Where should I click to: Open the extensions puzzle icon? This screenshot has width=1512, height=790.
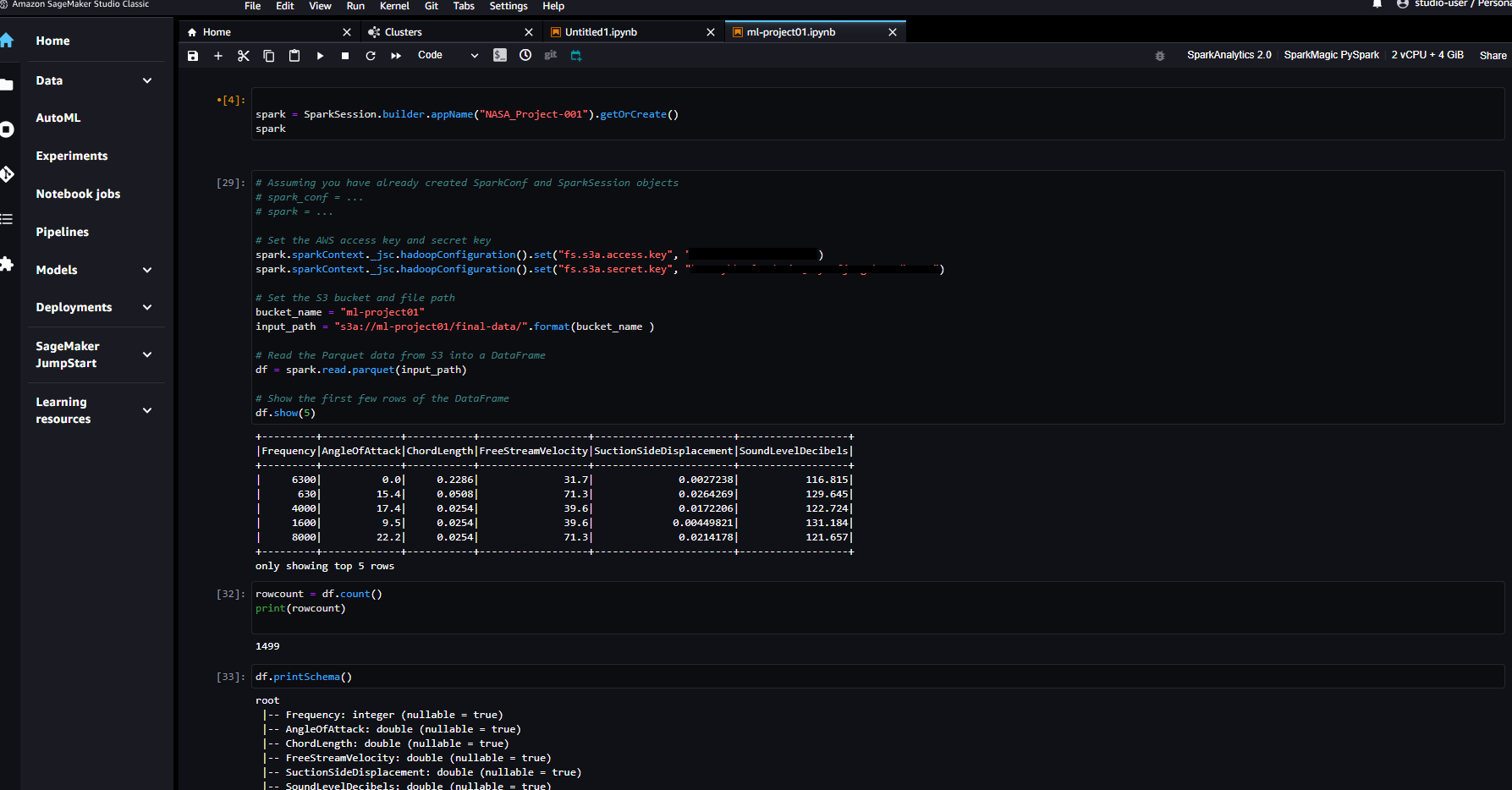point(7,264)
